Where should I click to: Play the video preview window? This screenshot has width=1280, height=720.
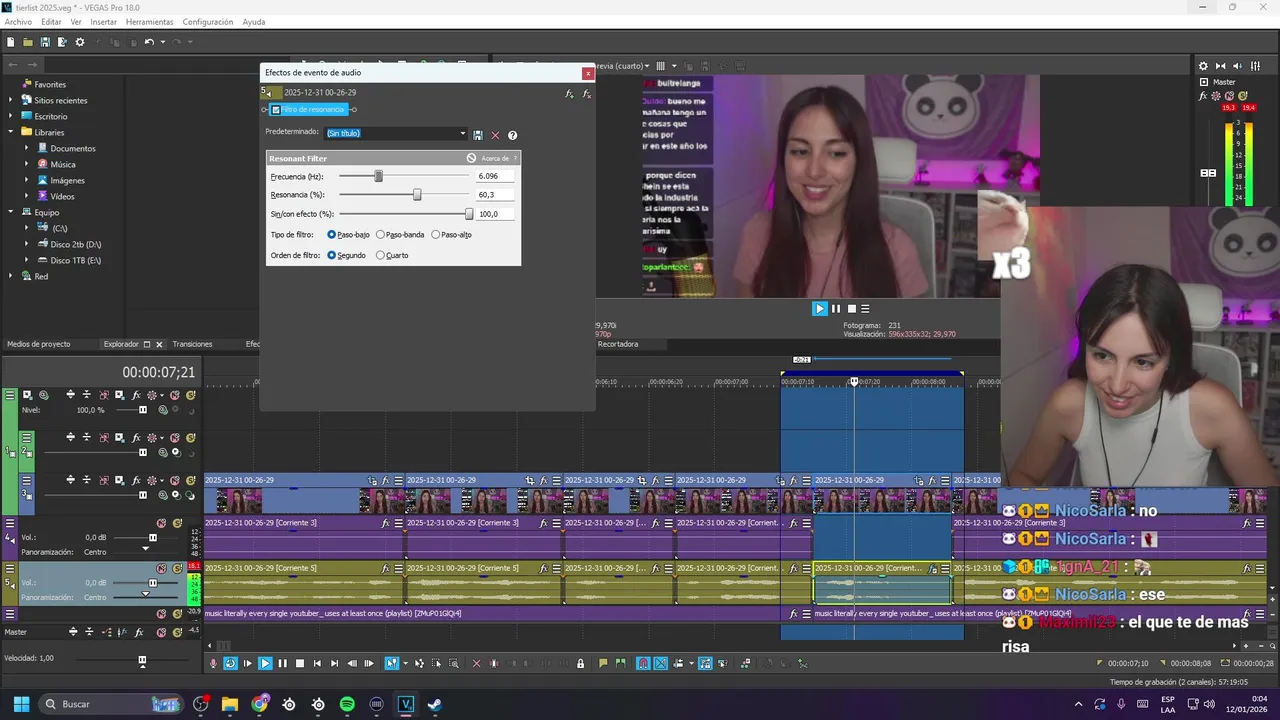coord(820,308)
